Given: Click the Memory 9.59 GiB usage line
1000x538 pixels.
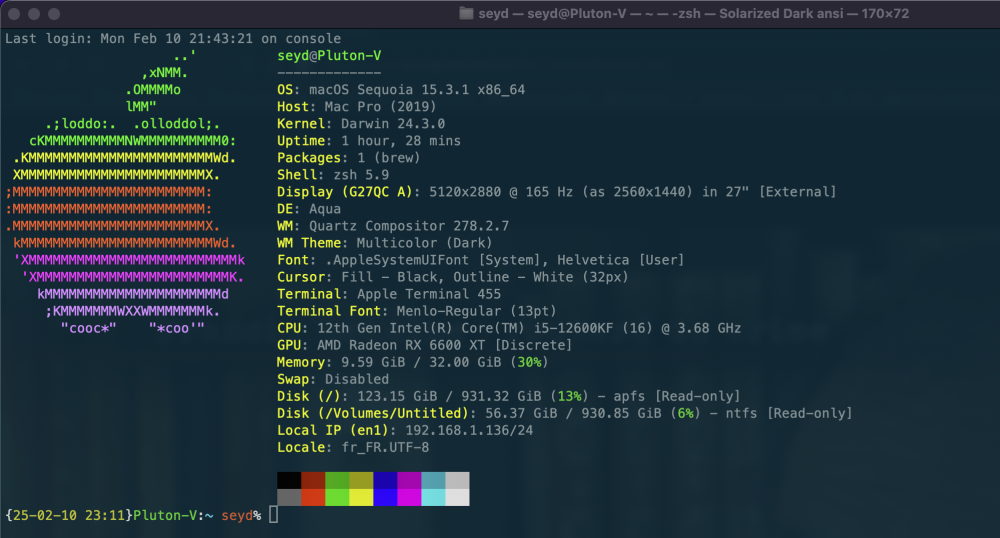Looking at the screenshot, I should pos(413,362).
